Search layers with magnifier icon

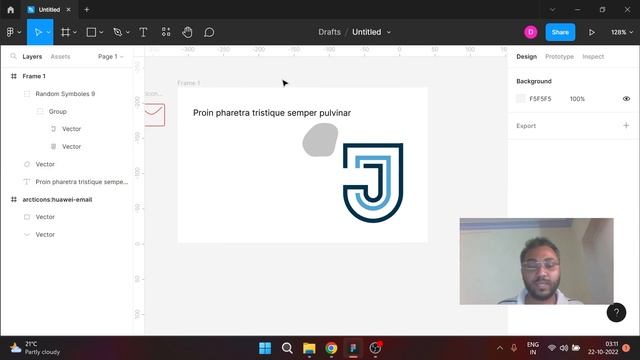[13, 56]
